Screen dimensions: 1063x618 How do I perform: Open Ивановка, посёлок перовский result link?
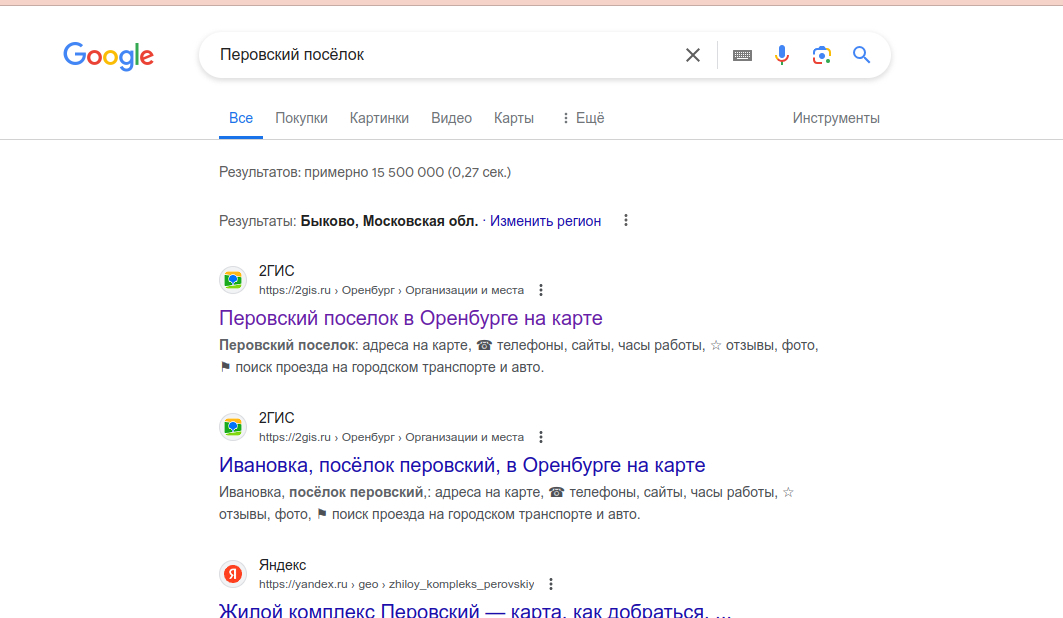click(x=462, y=465)
